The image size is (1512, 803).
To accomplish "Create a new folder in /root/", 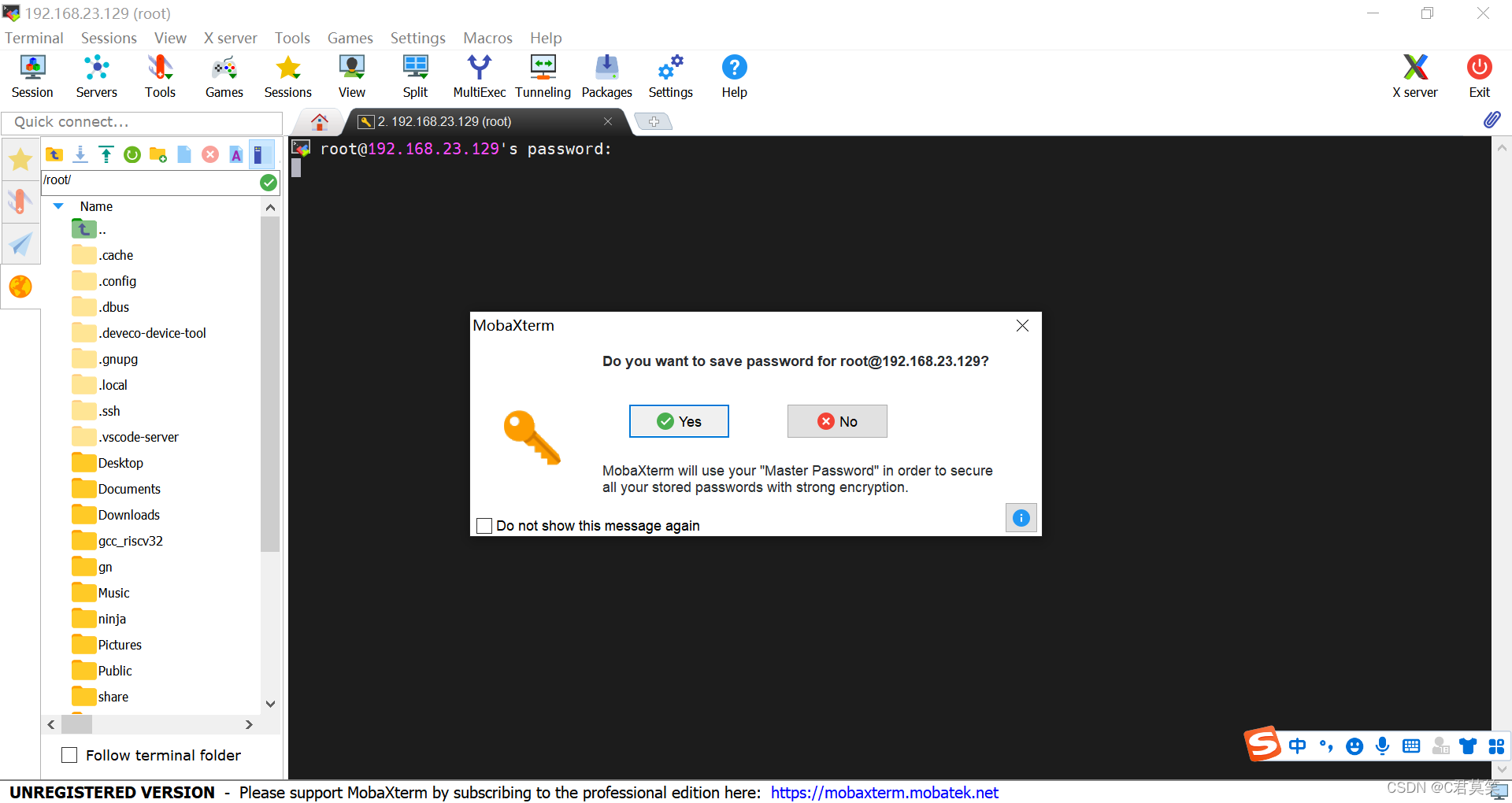I will [158, 154].
